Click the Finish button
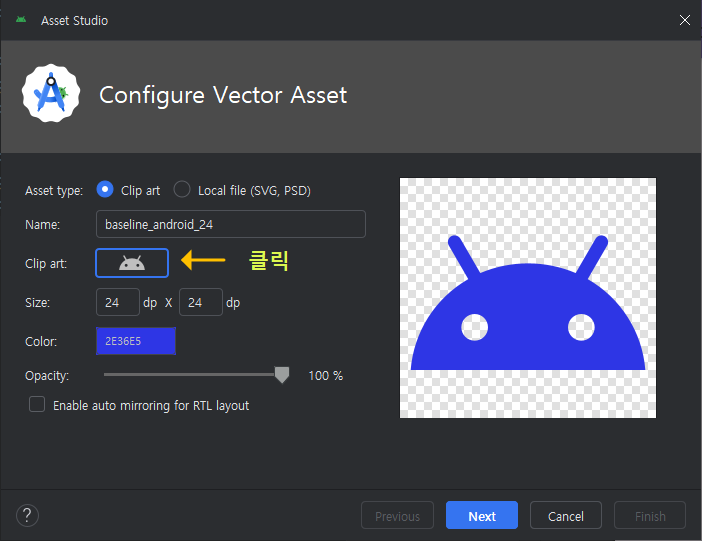Screen dimensions: 702x541 (650, 515)
